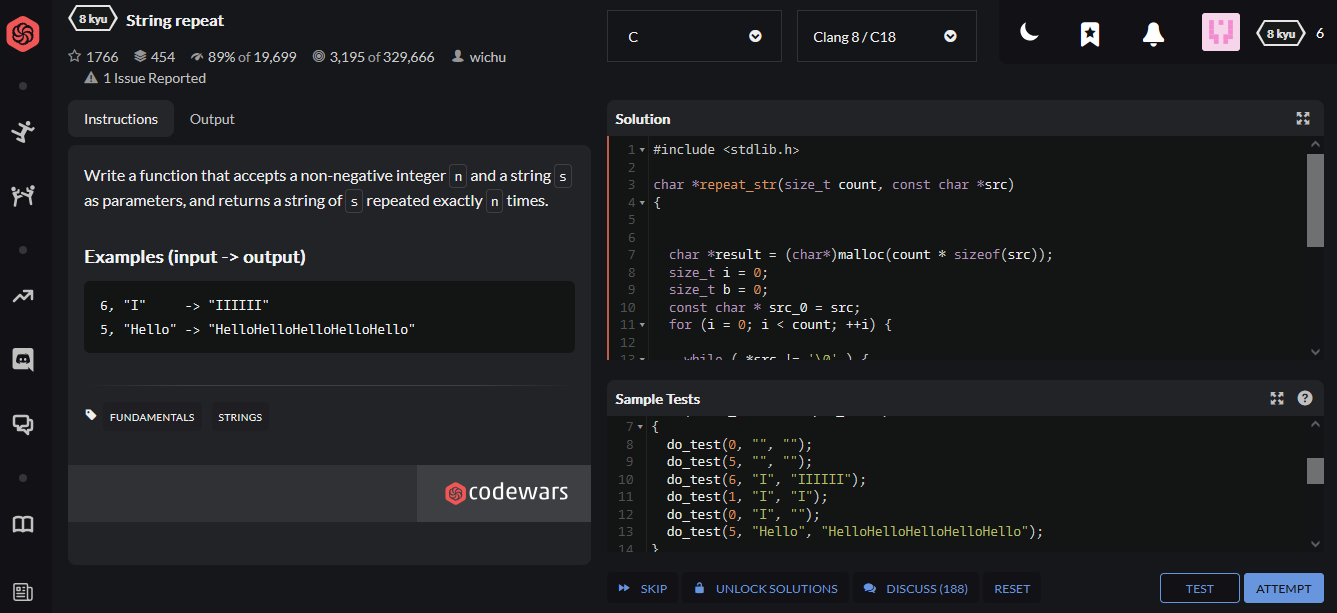This screenshot has width=1337, height=613.
Task: Open the Discord sidebar icon
Action: [22, 359]
